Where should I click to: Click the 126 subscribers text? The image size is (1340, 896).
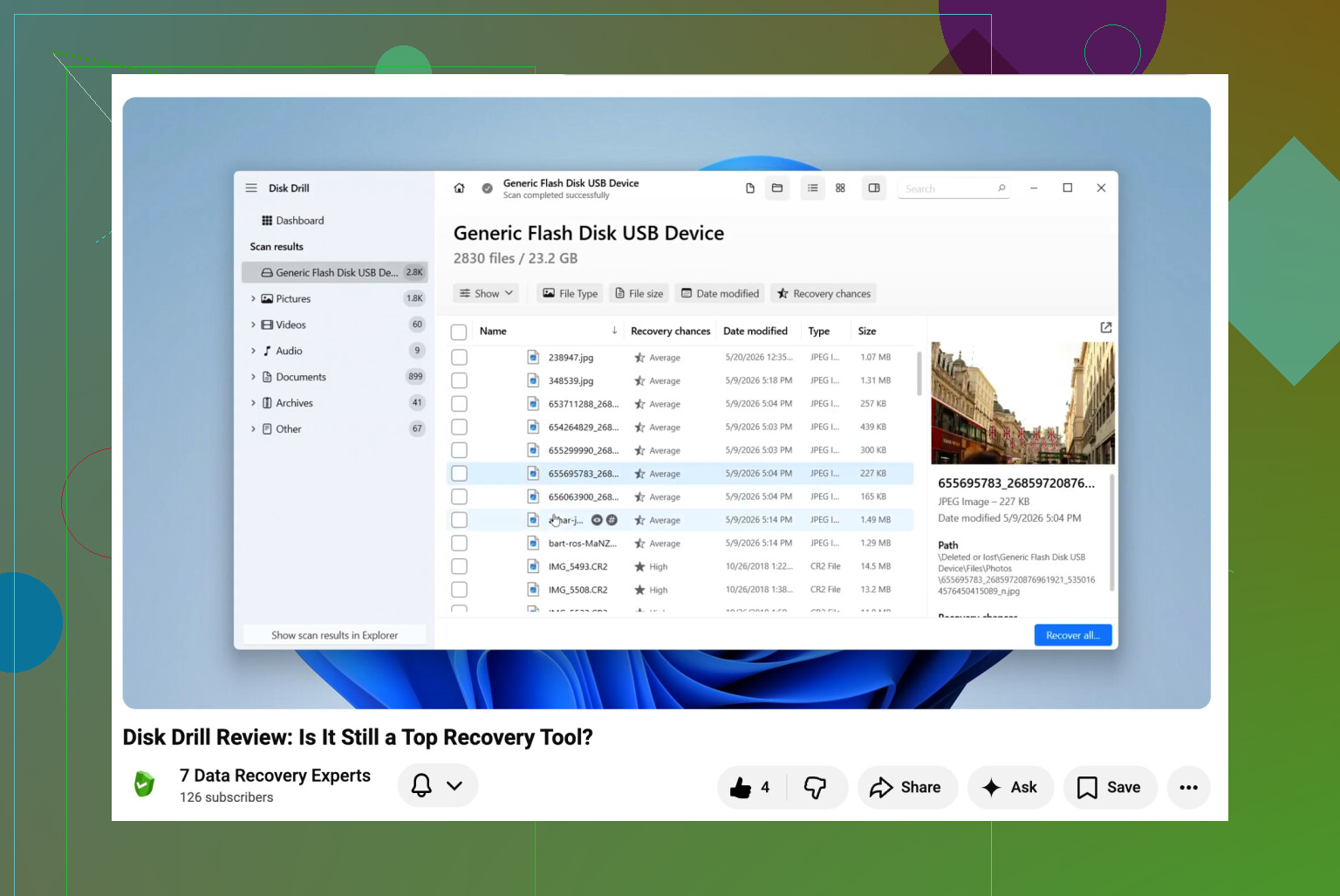pyautogui.click(x=227, y=797)
